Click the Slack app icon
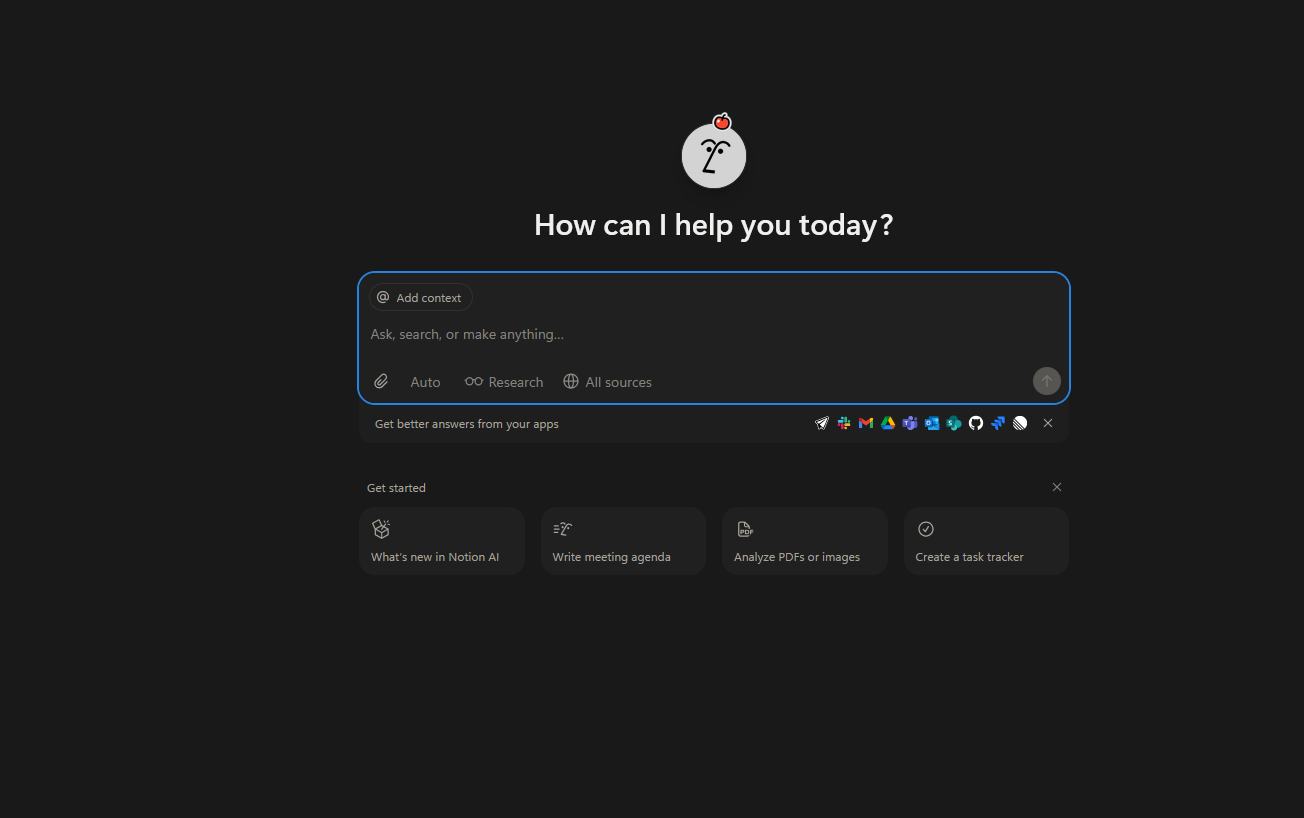The width and height of the screenshot is (1304, 818). click(844, 423)
